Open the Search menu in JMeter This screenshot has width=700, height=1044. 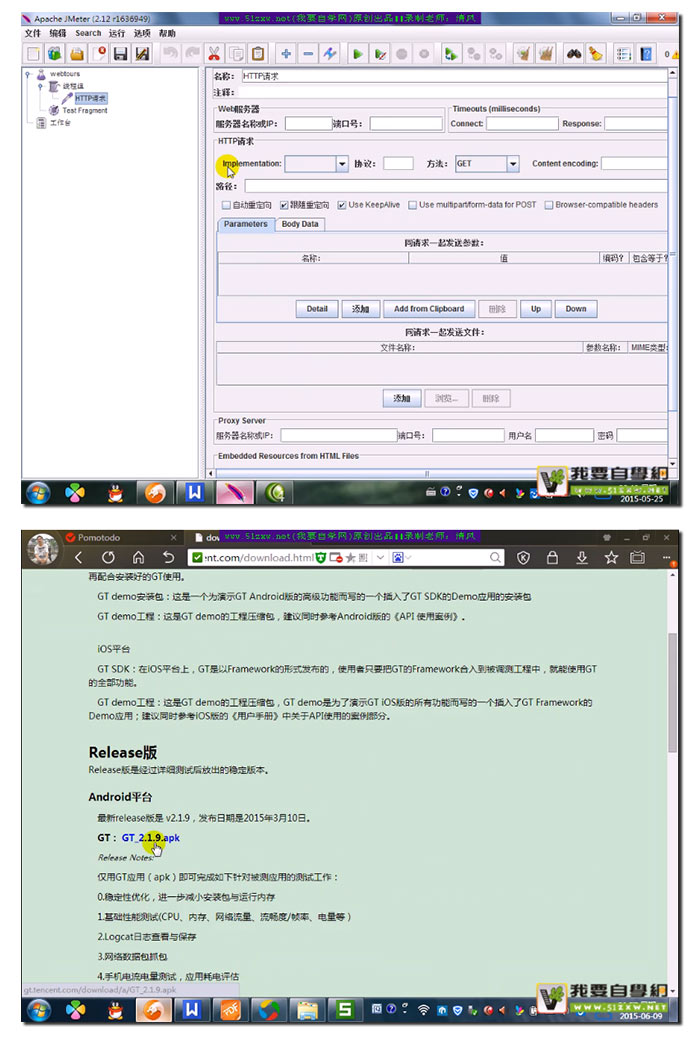tap(88, 33)
